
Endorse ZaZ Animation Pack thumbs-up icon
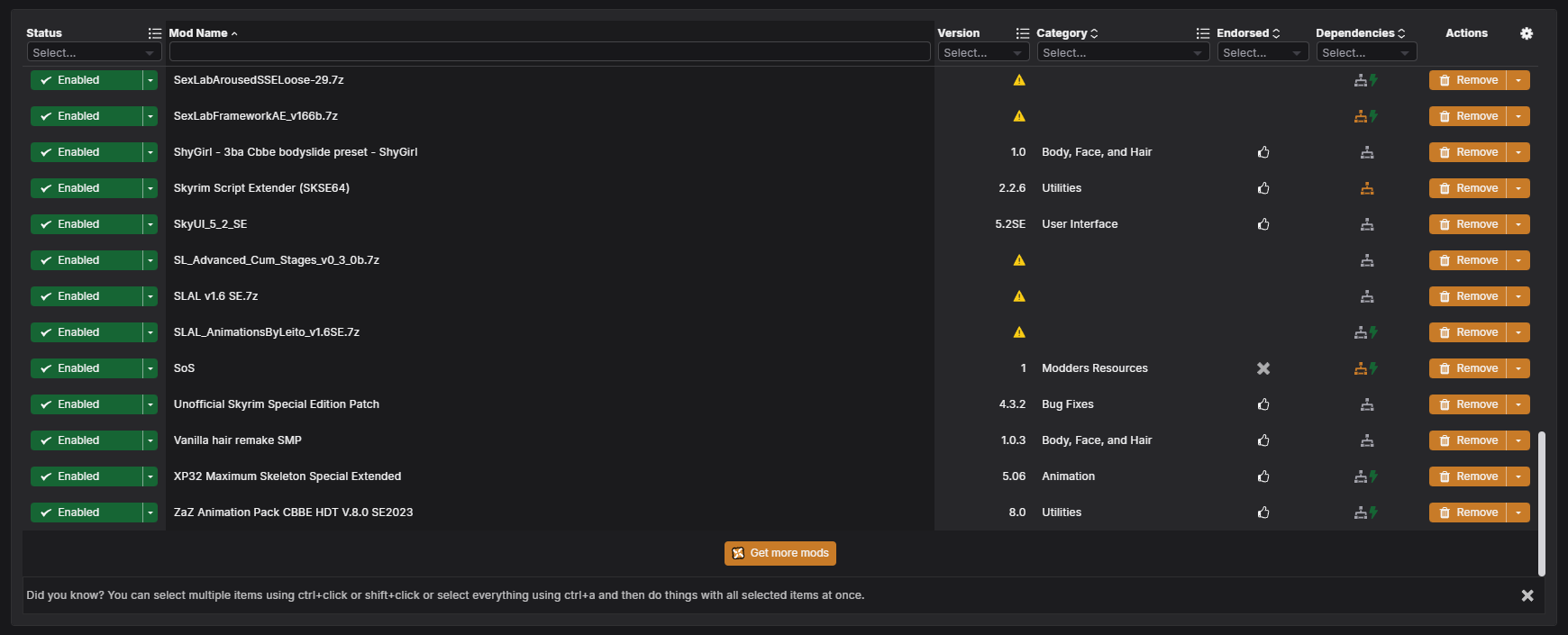click(x=1263, y=513)
